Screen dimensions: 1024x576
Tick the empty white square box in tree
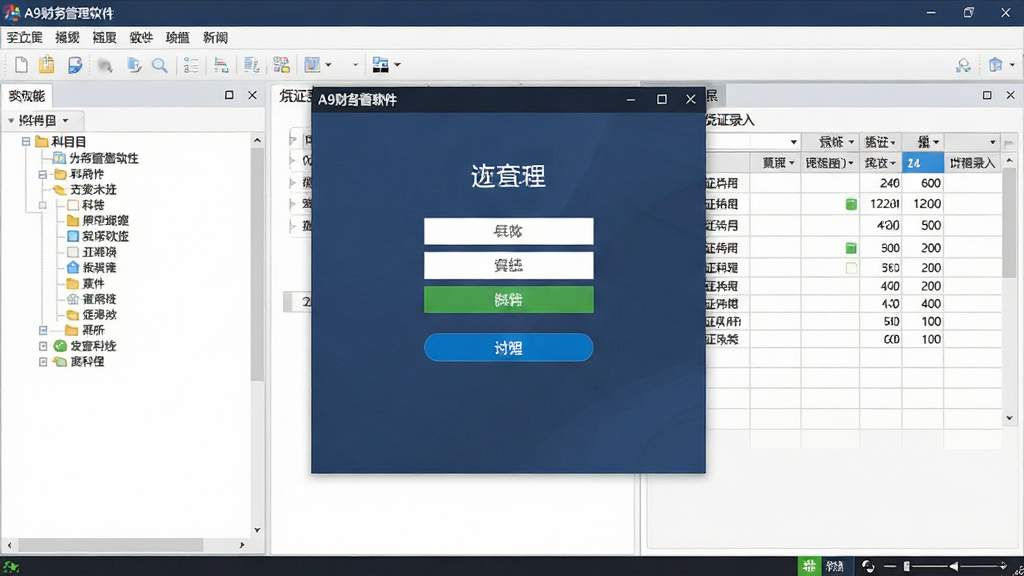point(72,204)
